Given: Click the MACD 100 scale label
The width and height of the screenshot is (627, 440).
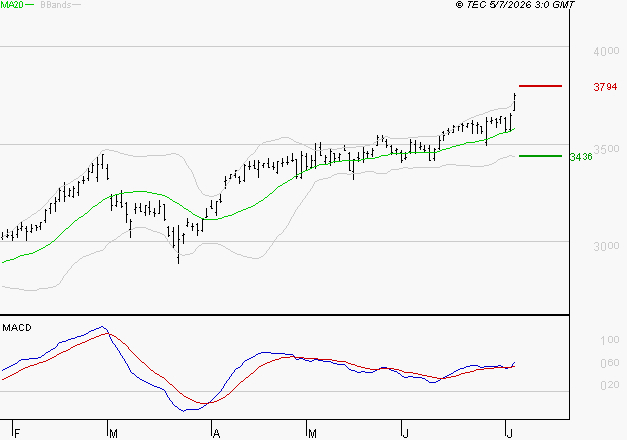Looking at the screenshot, I should (610, 340).
